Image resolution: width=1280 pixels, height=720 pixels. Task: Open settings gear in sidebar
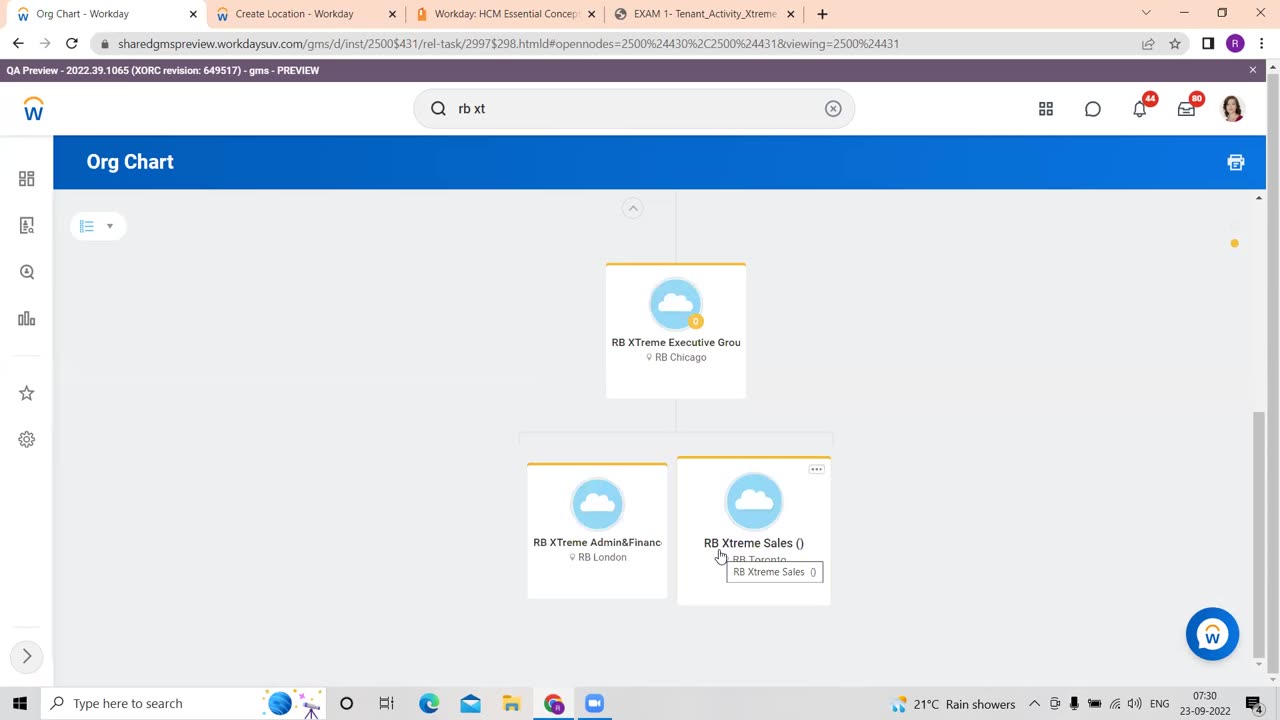[x=27, y=439]
